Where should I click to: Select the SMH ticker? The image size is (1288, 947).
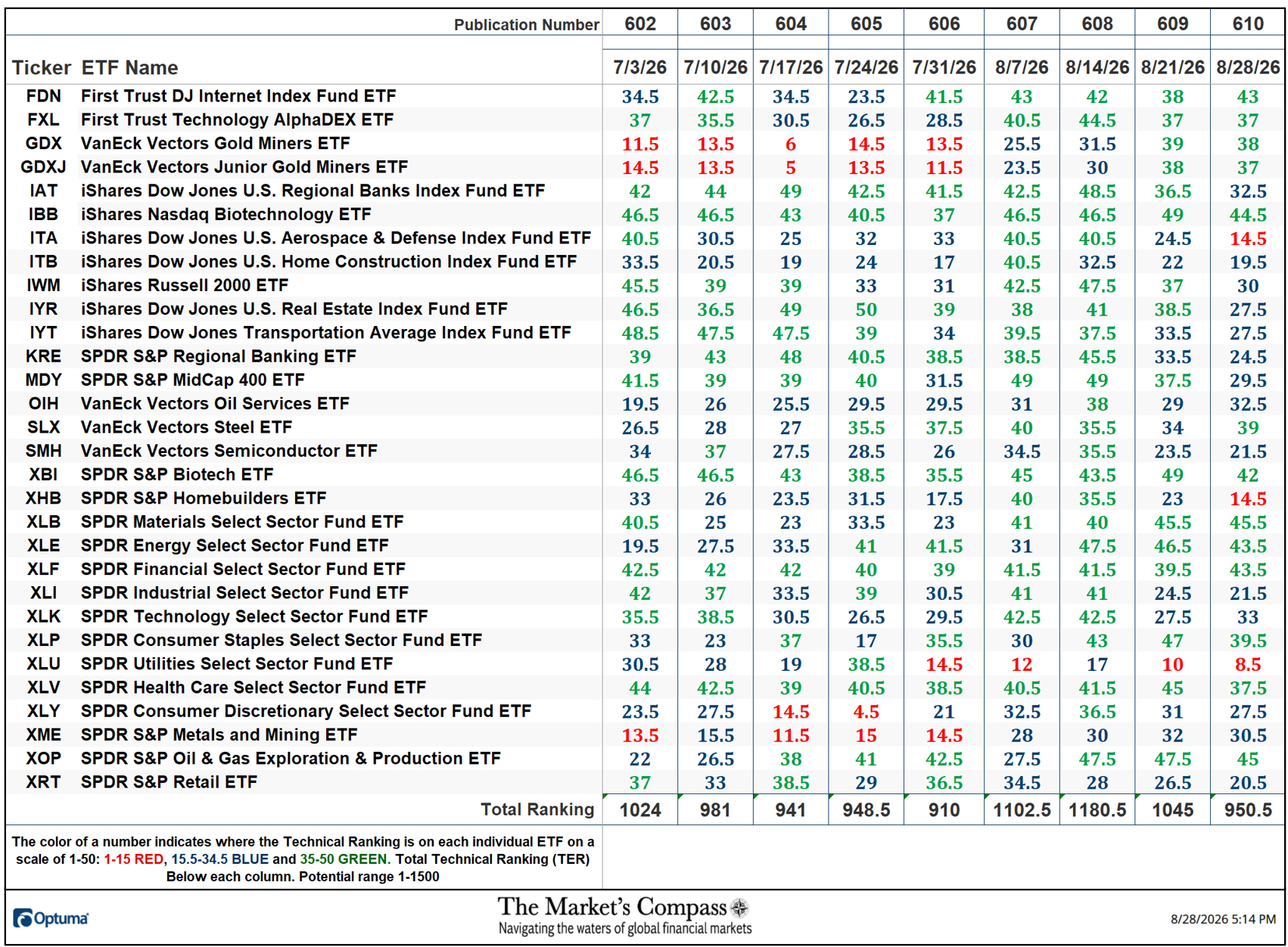[x=43, y=451]
